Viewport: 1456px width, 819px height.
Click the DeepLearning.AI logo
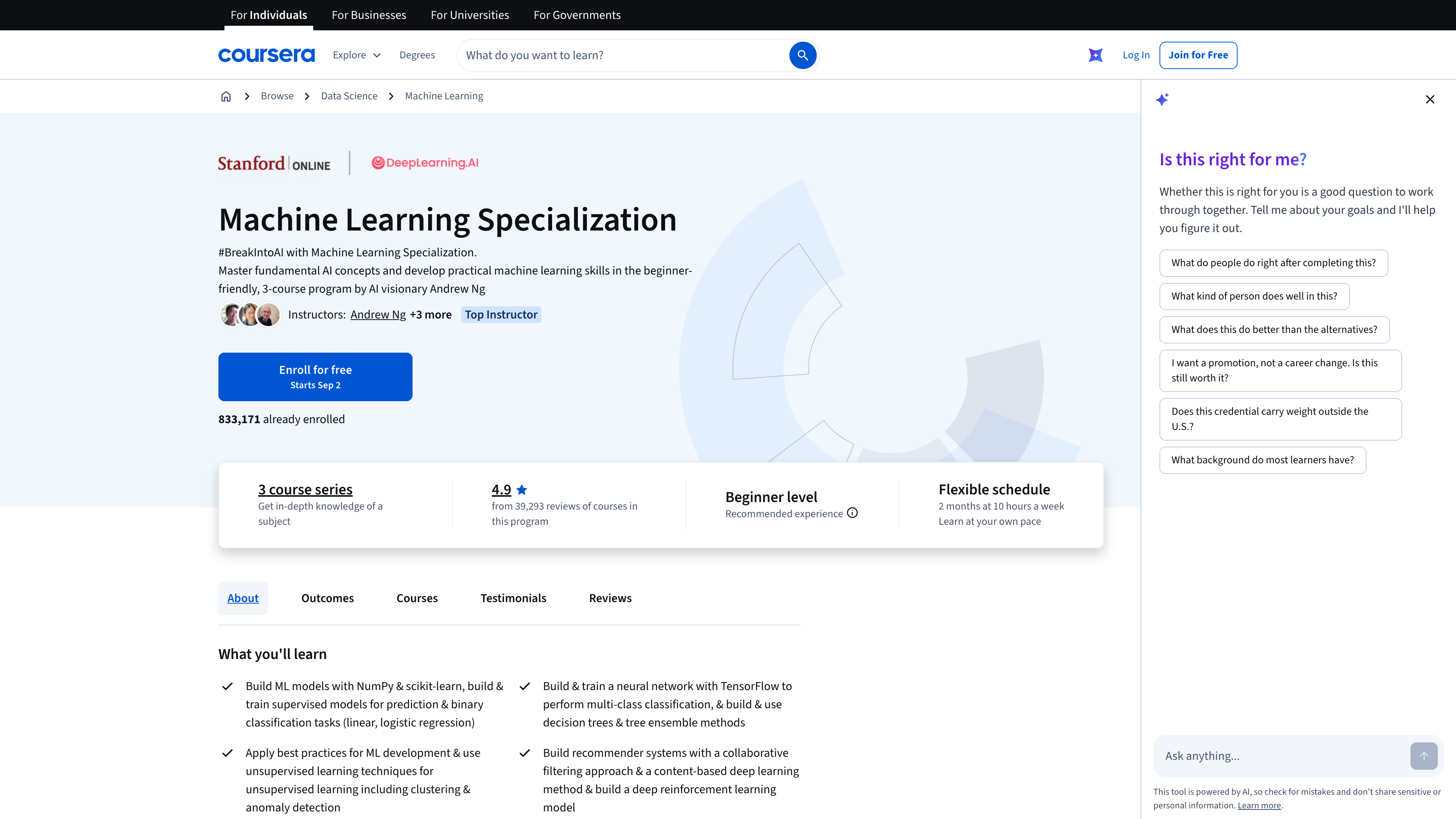coord(425,163)
